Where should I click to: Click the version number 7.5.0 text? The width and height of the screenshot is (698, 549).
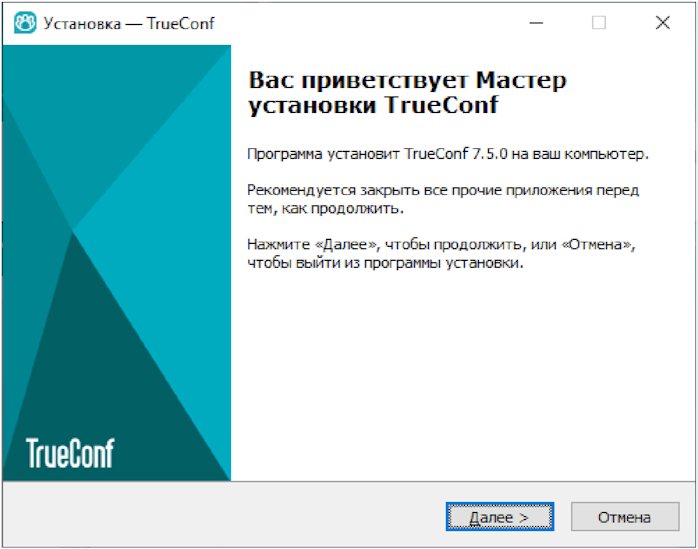point(490,154)
